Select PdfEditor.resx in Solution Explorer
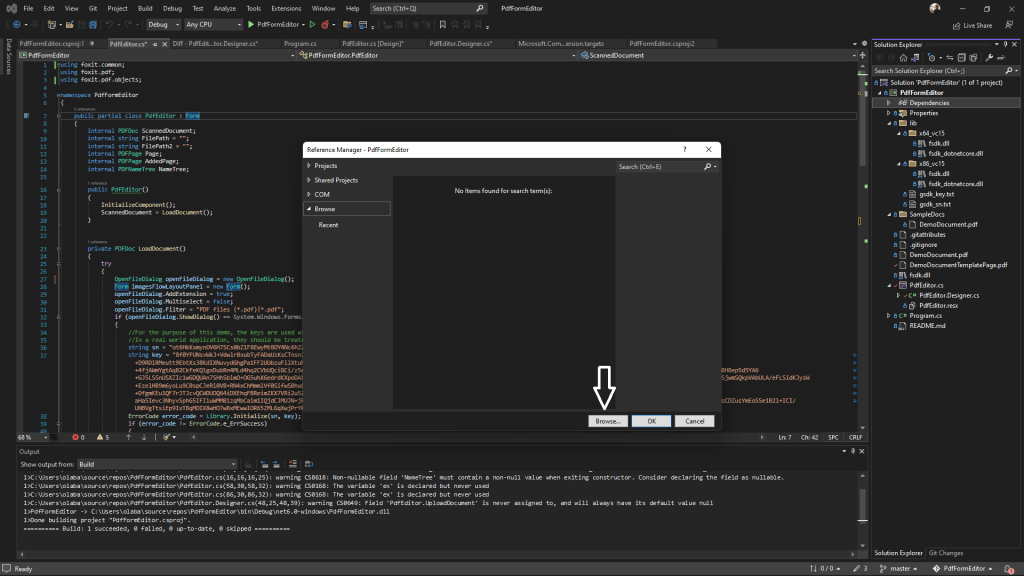 point(938,306)
